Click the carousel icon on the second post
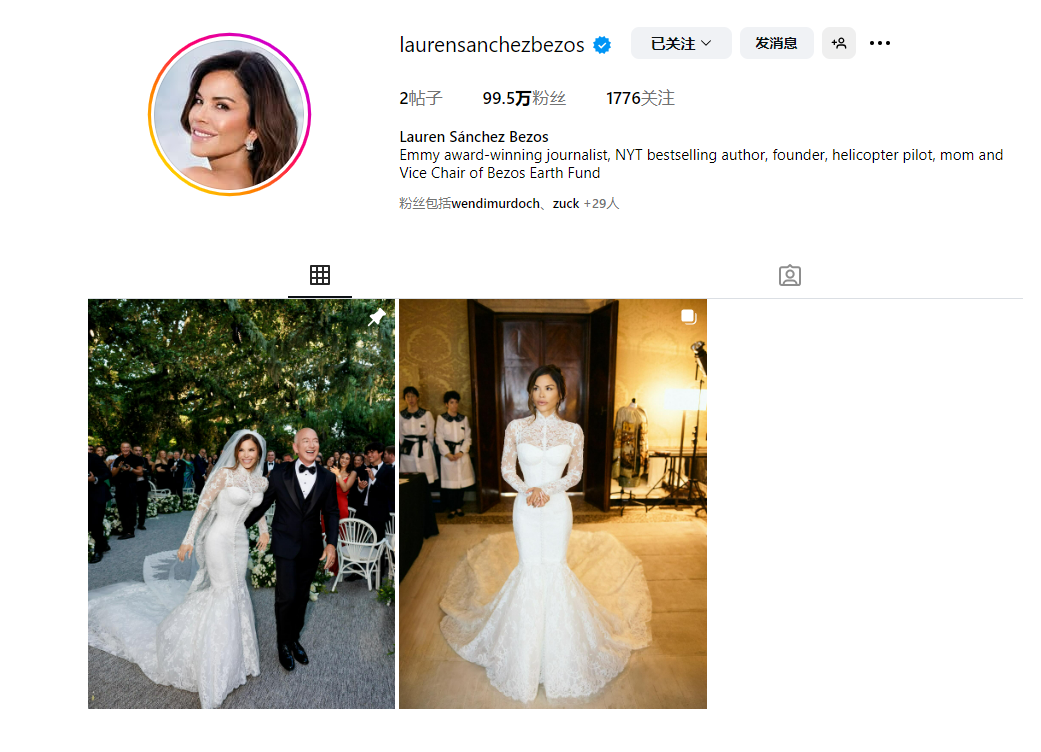Image resolution: width=1041 pixels, height=752 pixels. [x=689, y=317]
